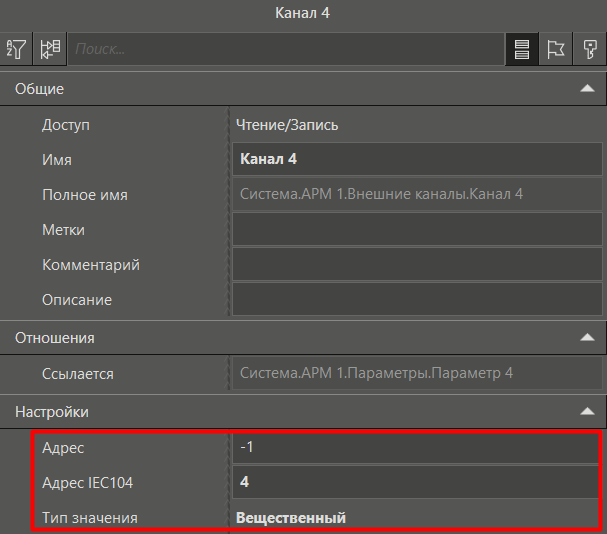The width and height of the screenshot is (607, 534).
Task: Click the Адрес field with value -1
Action: (416, 449)
